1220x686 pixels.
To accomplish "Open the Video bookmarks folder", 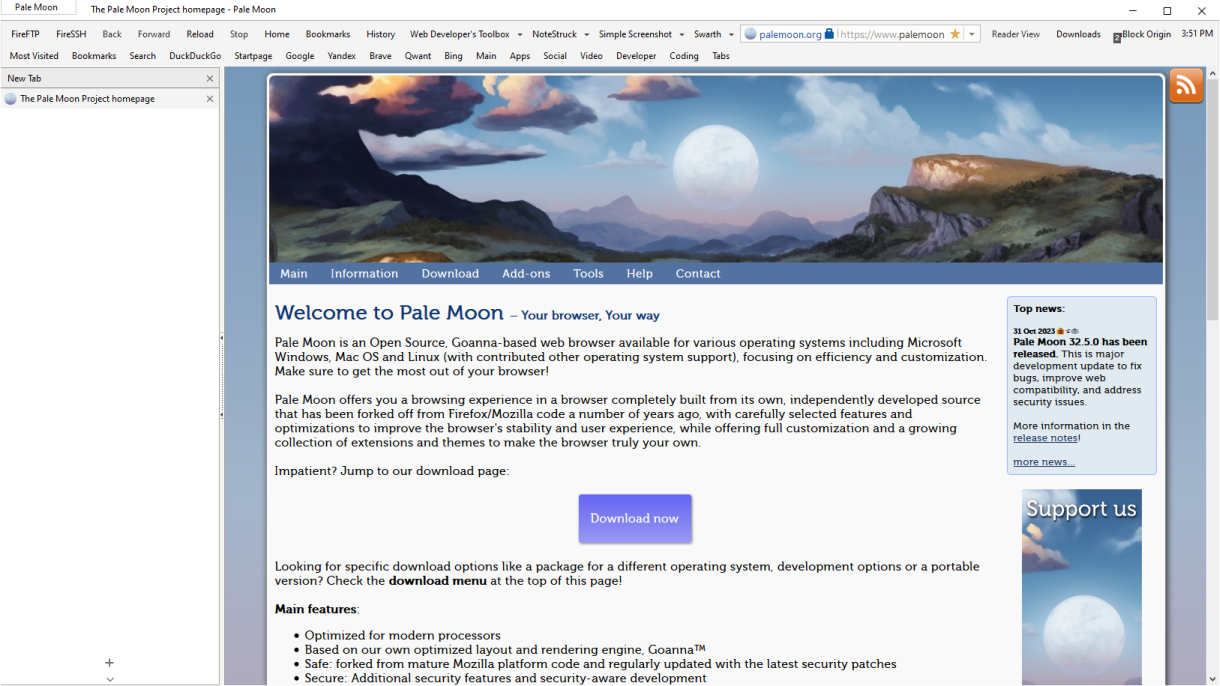I will [591, 56].
